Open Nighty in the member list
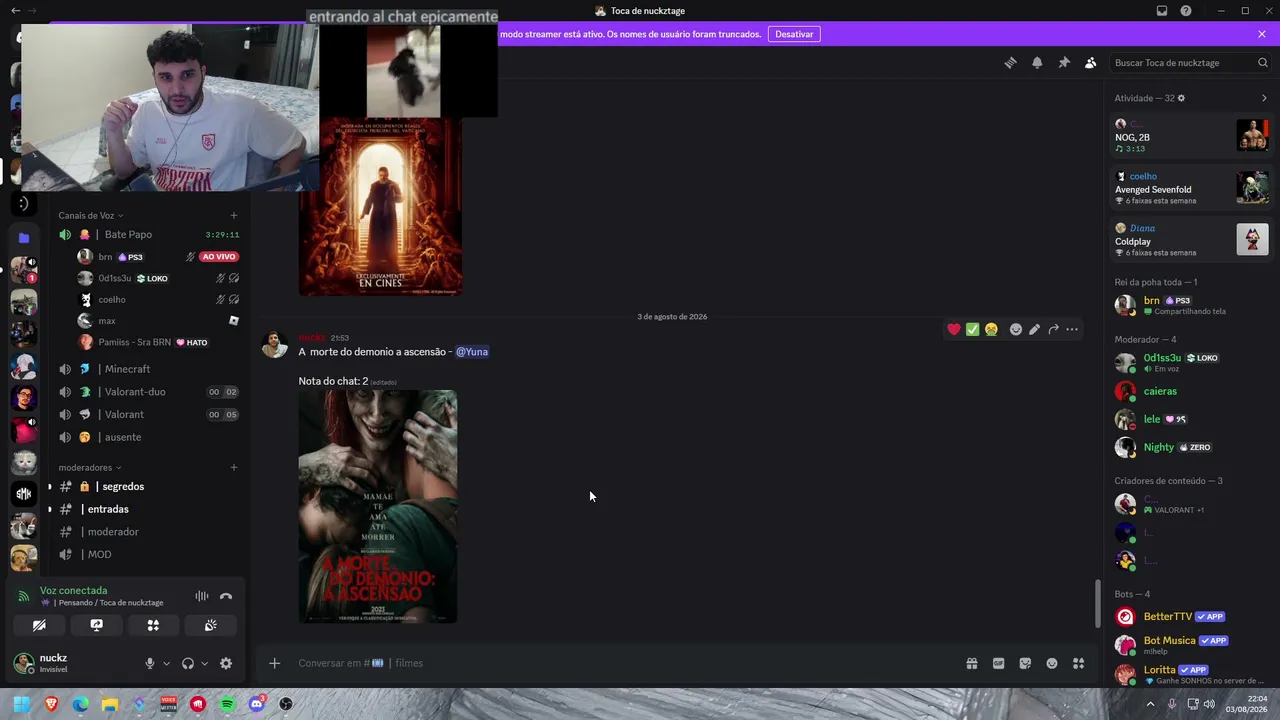This screenshot has width=1280, height=720. [1191, 447]
